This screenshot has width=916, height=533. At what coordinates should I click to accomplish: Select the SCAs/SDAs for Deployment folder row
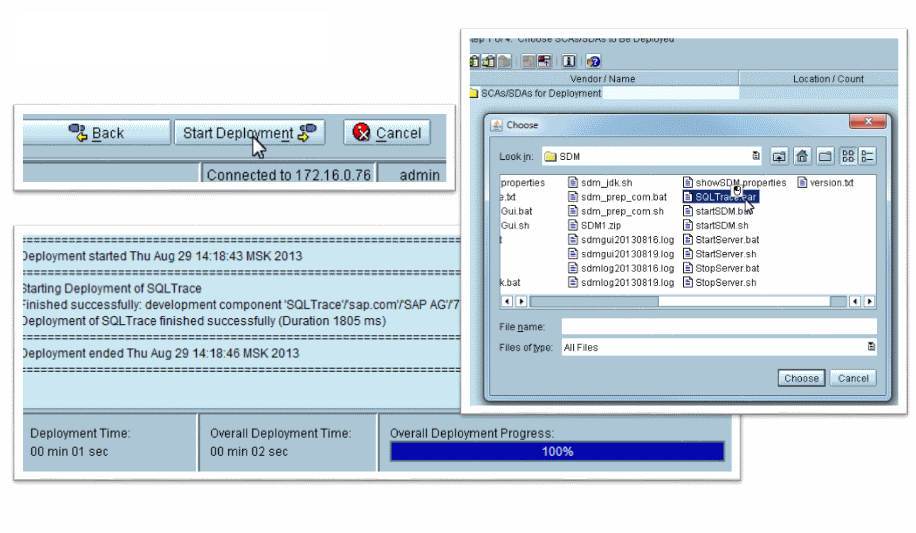click(535, 93)
